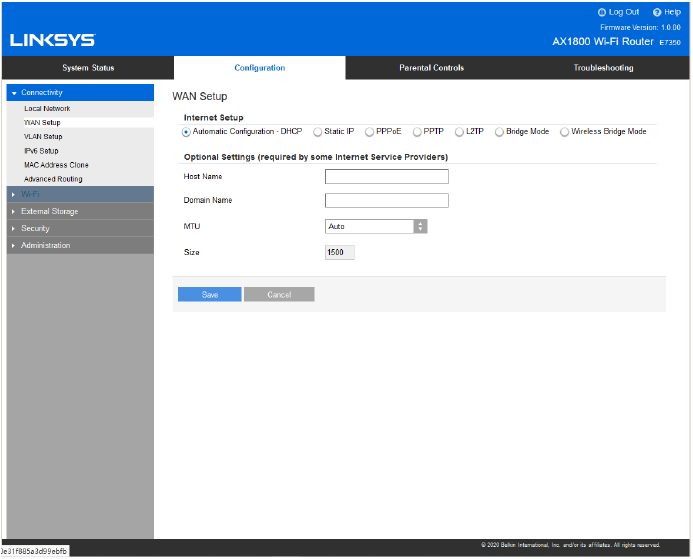Select the Static IP radio option
Image resolution: width=693 pixels, height=559 pixels.
click(318, 131)
